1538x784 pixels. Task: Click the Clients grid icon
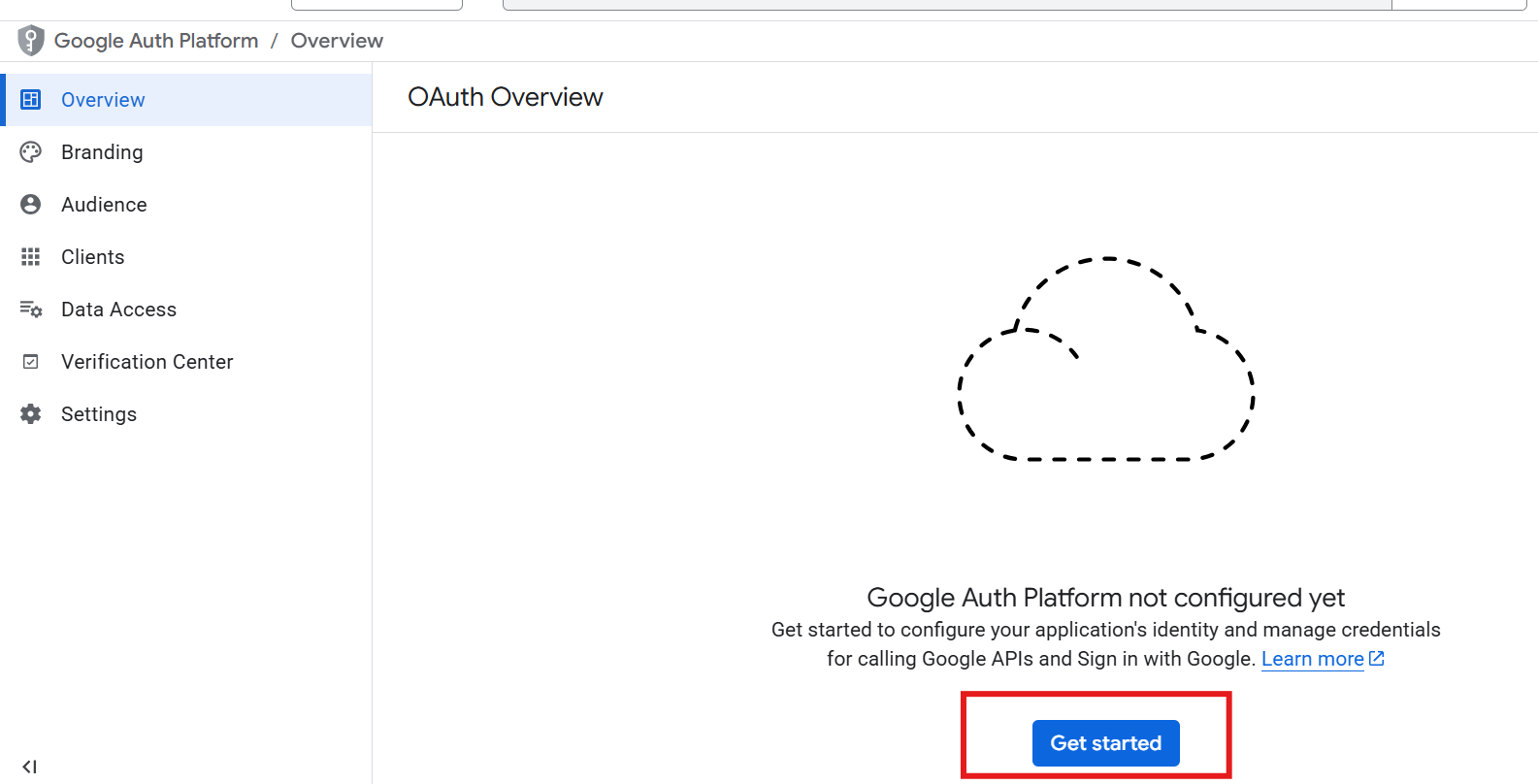31,257
